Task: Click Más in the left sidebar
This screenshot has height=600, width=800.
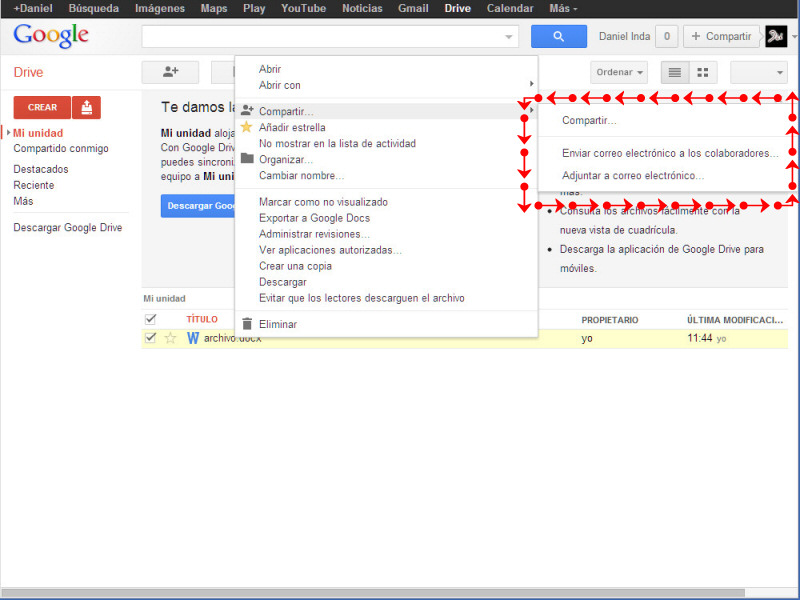Action: 23,201
